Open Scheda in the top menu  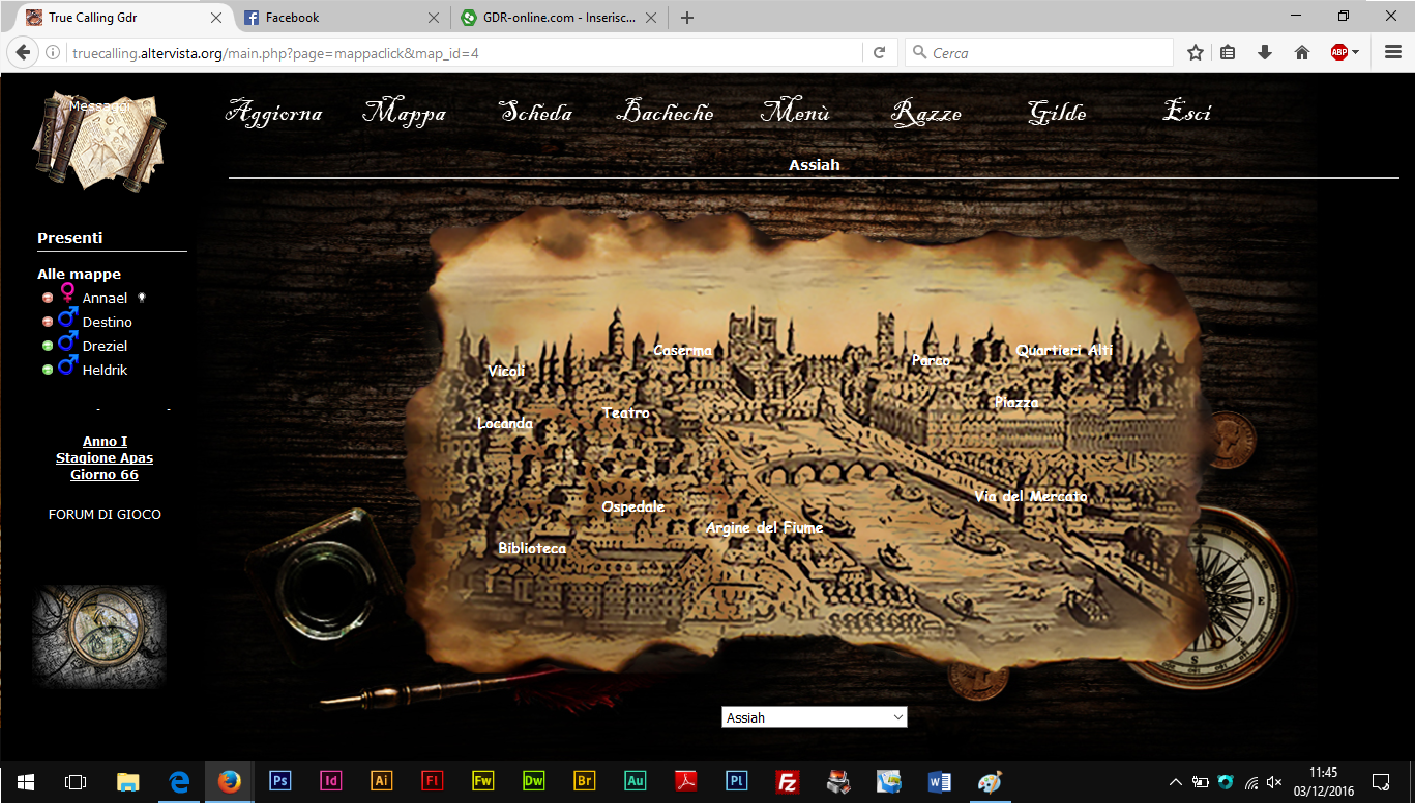(x=536, y=112)
